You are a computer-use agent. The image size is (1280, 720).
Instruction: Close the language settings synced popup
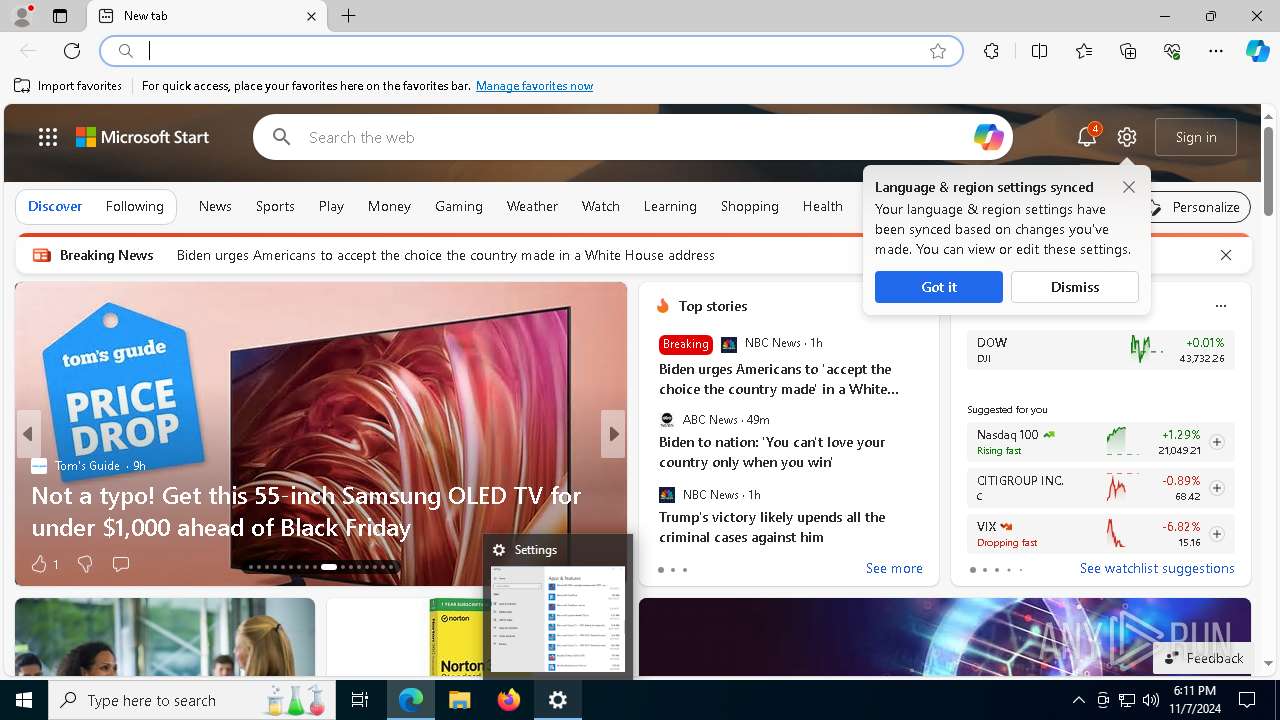coord(1128,187)
